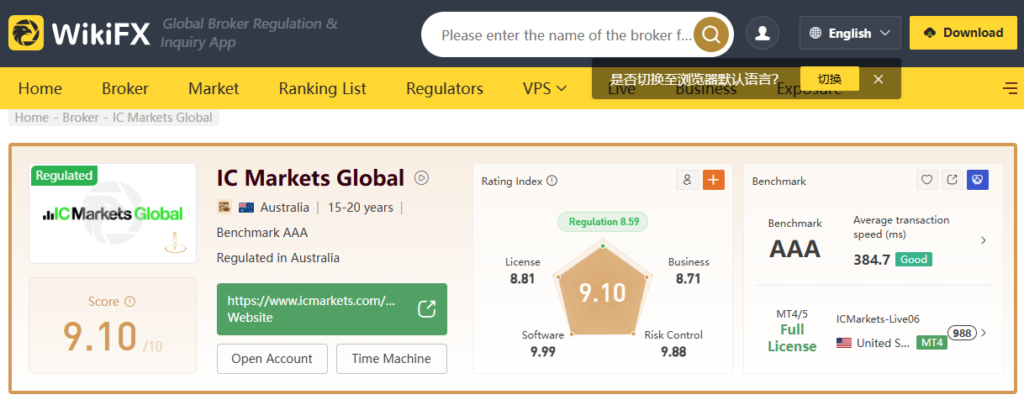Image resolution: width=1024 pixels, height=400 pixels.
Task: Click the Regulation 8.59 label
Action: 603,222
